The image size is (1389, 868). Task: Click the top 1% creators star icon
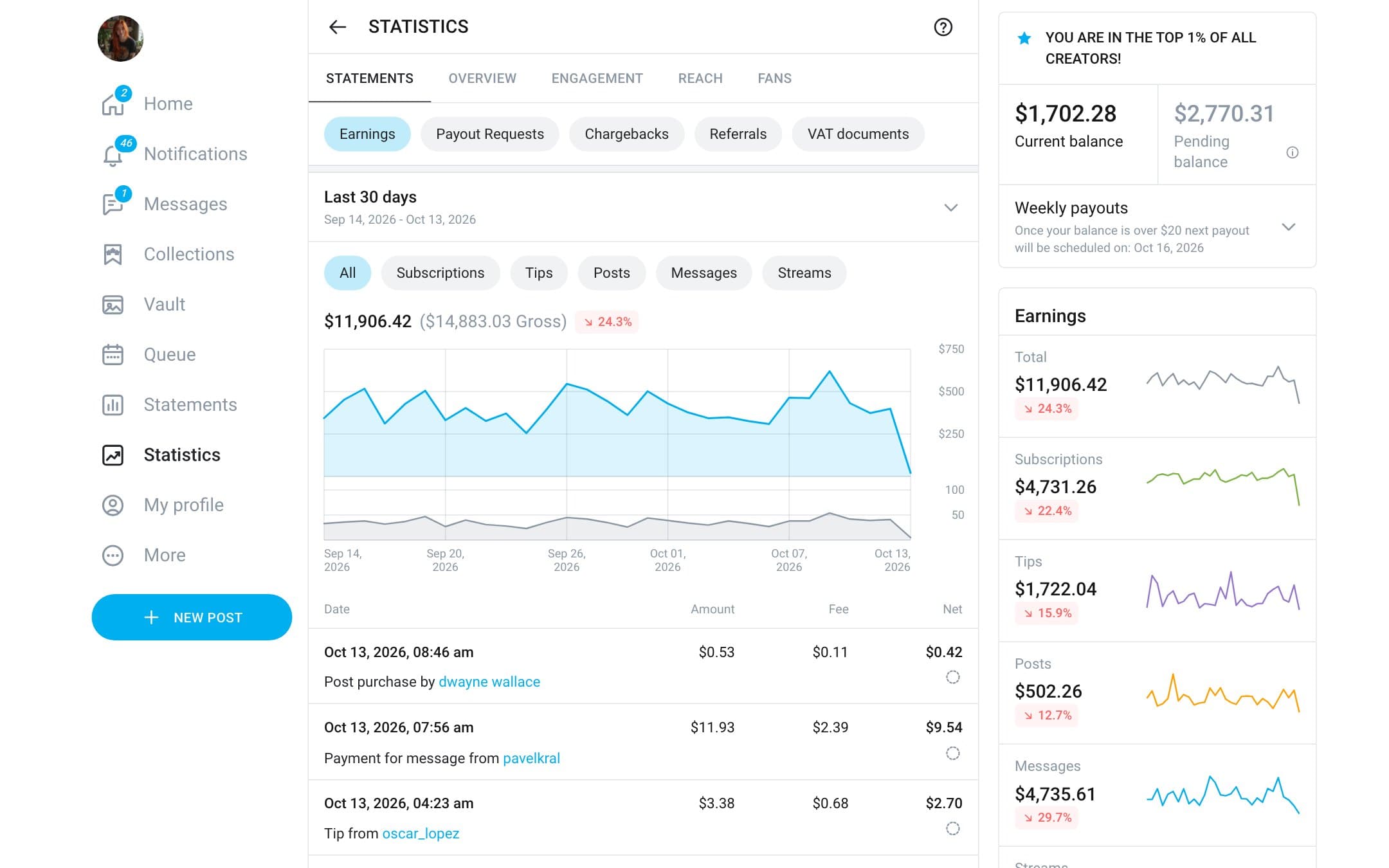[x=1024, y=38]
